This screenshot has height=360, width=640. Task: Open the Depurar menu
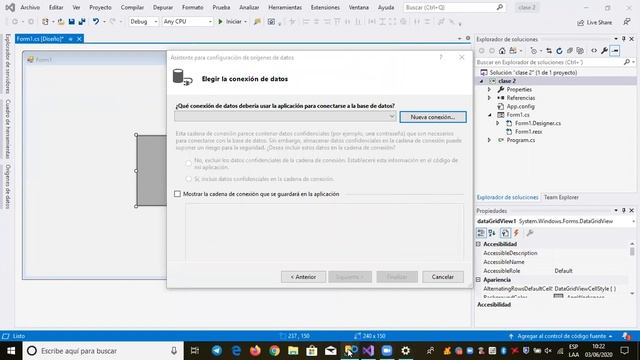(163, 7)
